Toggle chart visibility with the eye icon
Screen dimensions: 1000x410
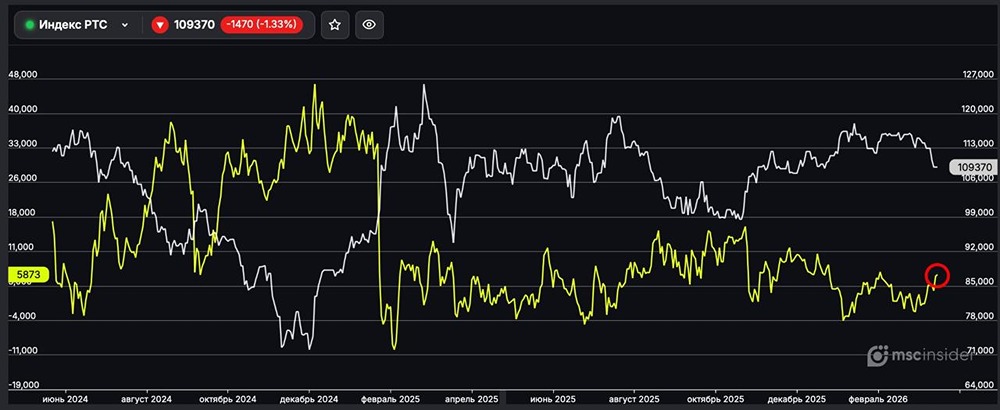click(x=369, y=25)
